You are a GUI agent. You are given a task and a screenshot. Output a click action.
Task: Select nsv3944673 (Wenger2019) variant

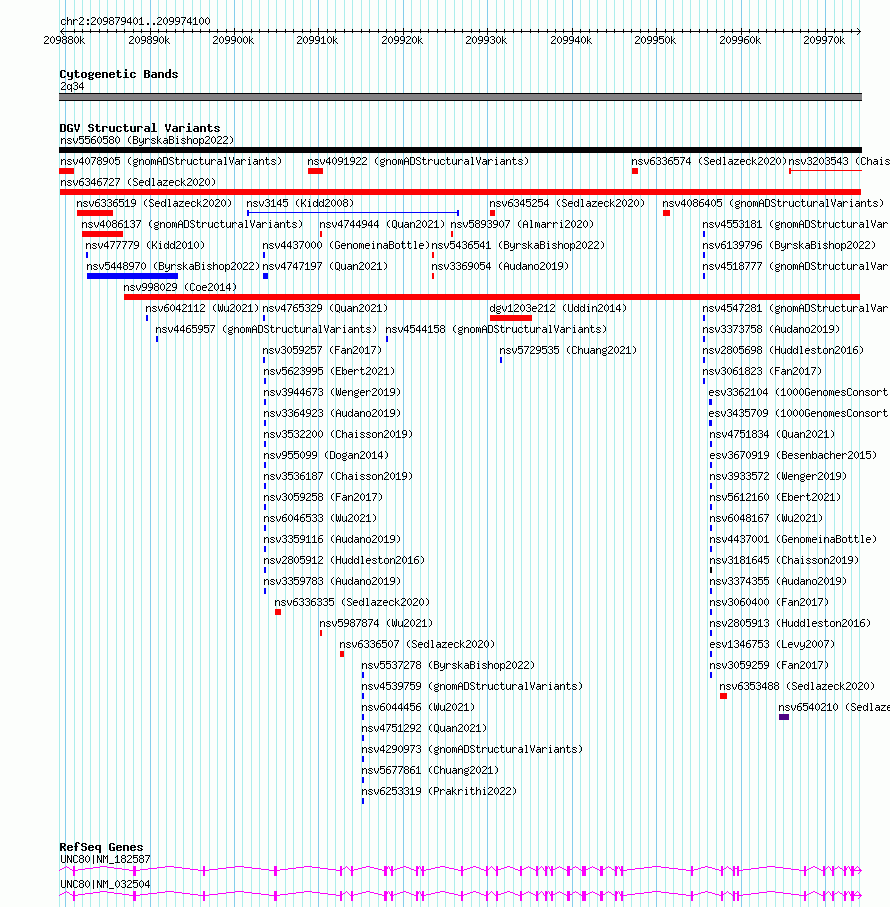point(332,392)
